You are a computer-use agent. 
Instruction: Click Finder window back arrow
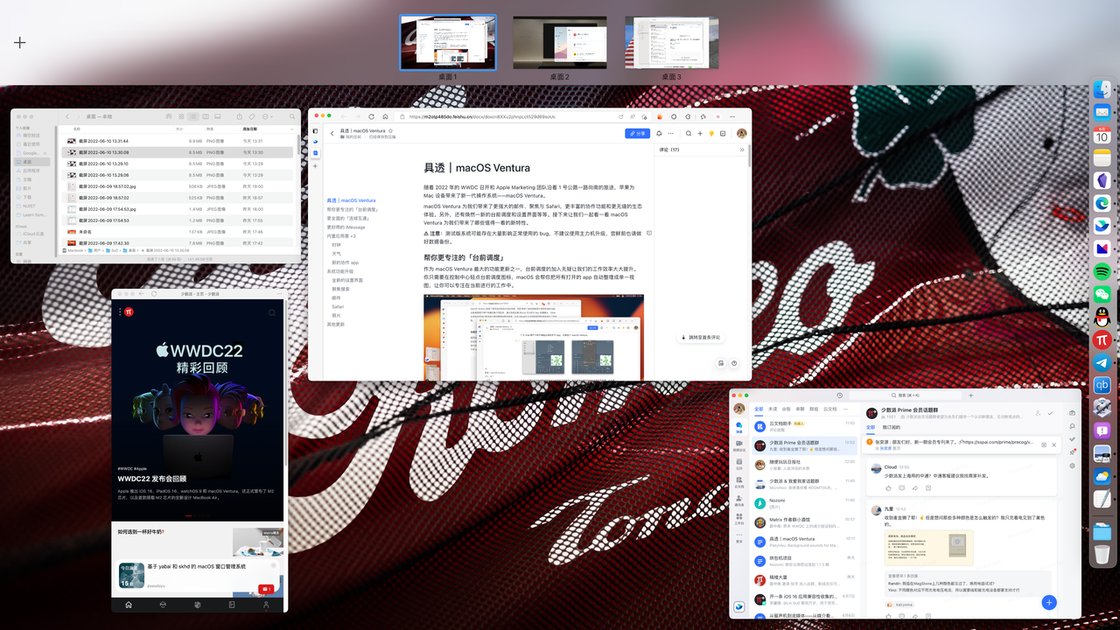67,116
